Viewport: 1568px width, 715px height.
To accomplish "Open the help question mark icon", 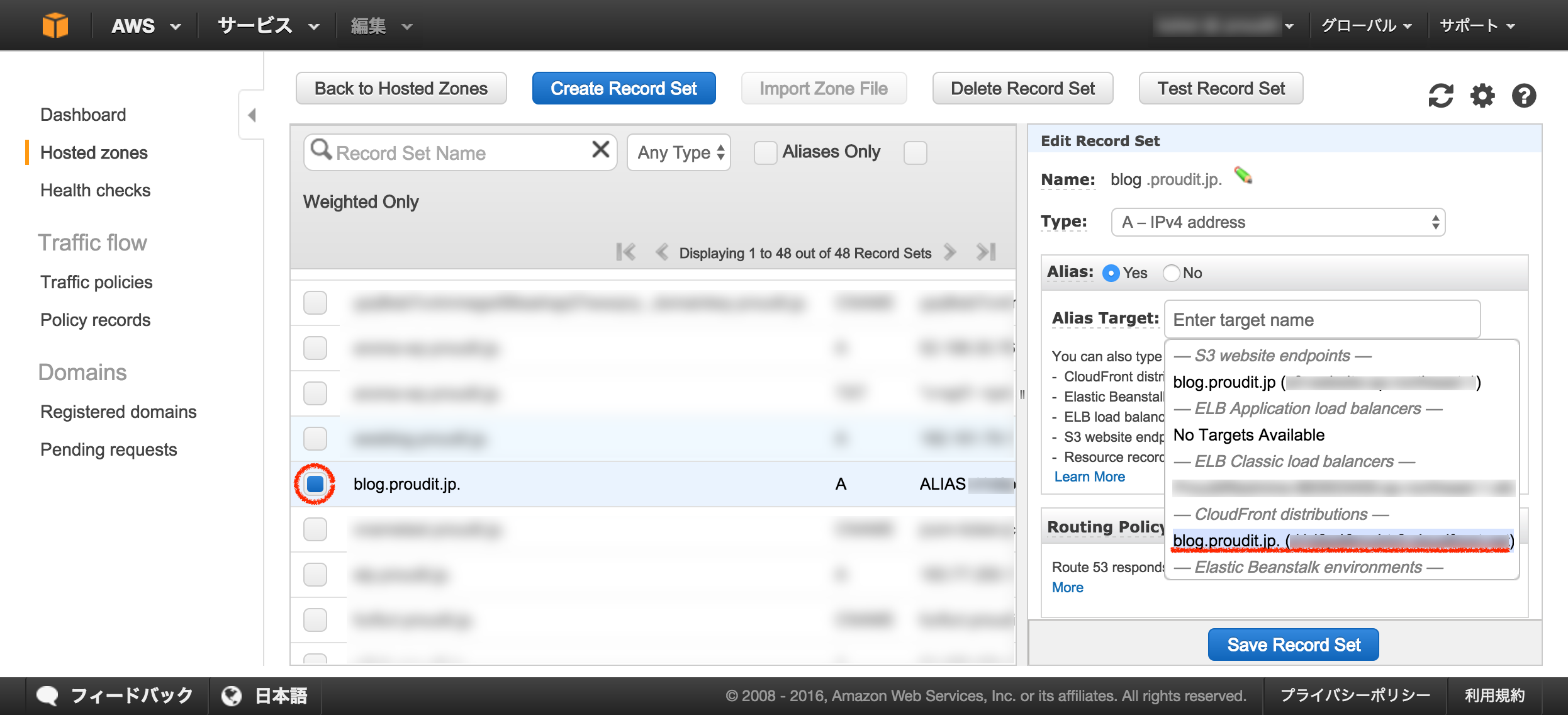I will tap(1523, 96).
